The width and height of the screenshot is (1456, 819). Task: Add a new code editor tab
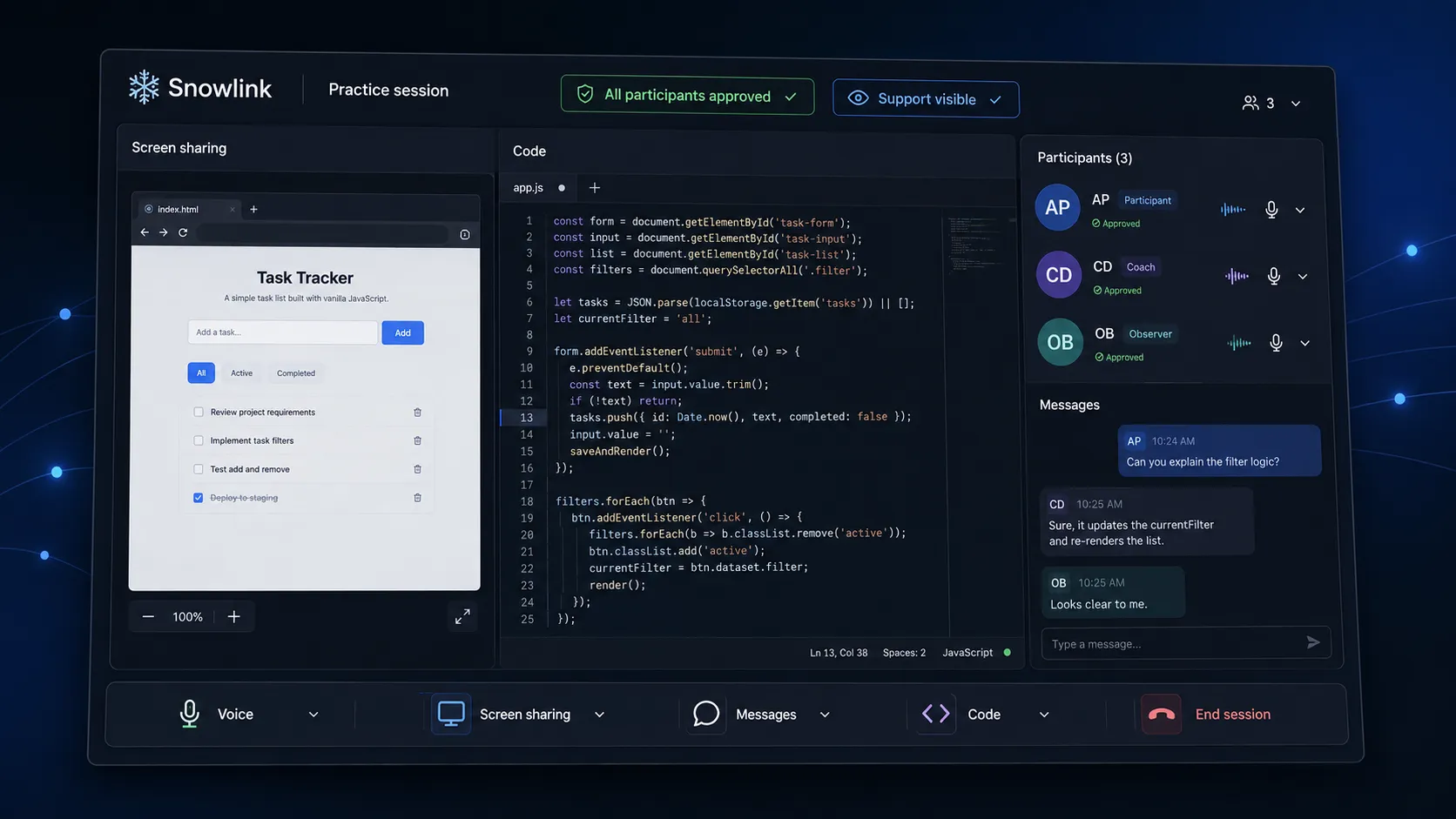595,187
